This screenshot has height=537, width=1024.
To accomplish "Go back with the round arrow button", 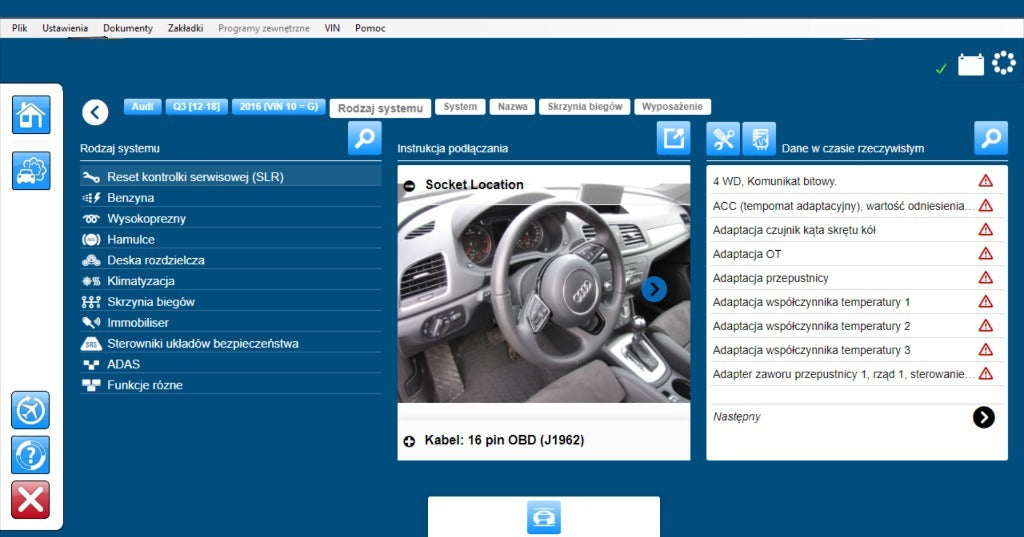I will tap(95, 112).
